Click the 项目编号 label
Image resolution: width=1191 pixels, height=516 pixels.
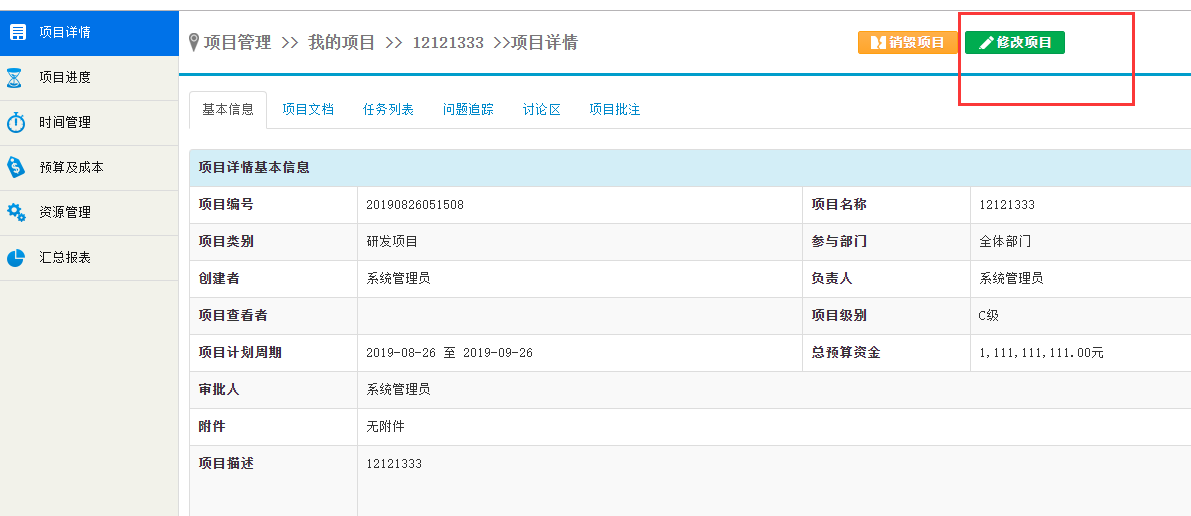[226, 204]
